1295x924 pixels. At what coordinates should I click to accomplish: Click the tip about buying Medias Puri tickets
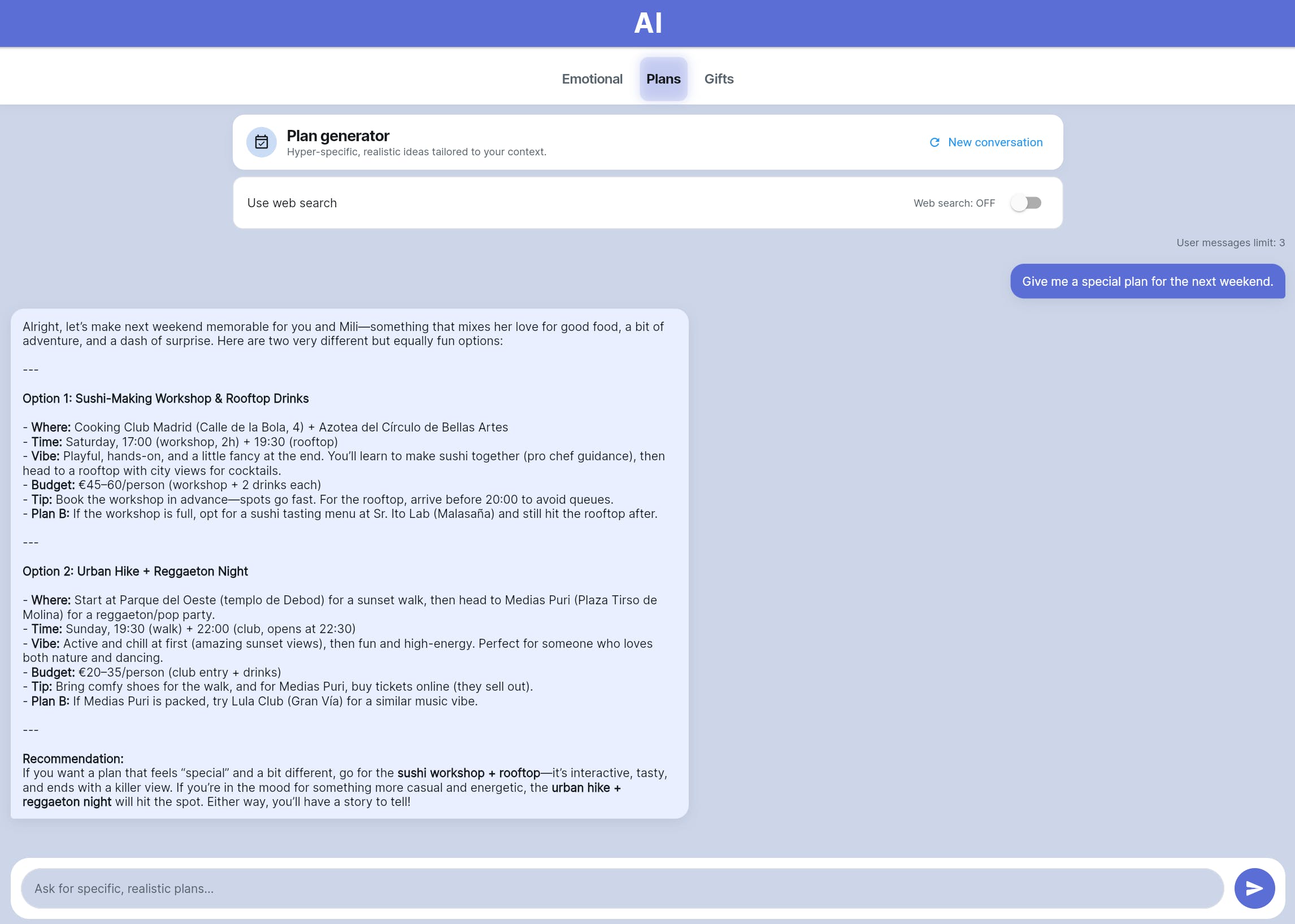(x=278, y=686)
